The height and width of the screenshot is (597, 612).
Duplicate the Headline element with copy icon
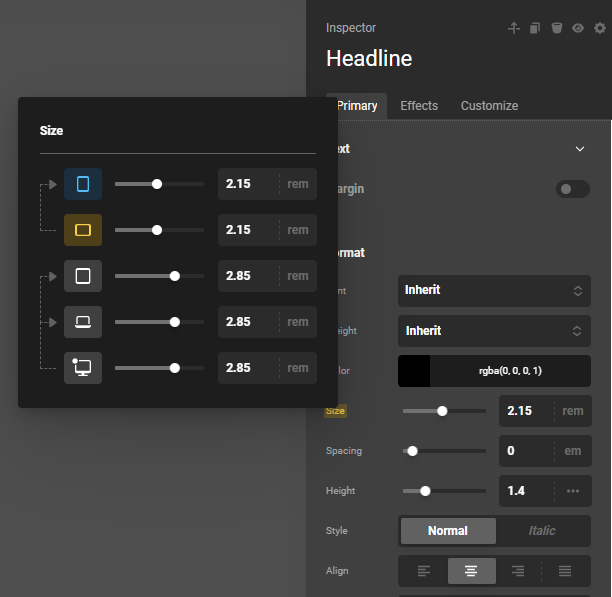536,28
